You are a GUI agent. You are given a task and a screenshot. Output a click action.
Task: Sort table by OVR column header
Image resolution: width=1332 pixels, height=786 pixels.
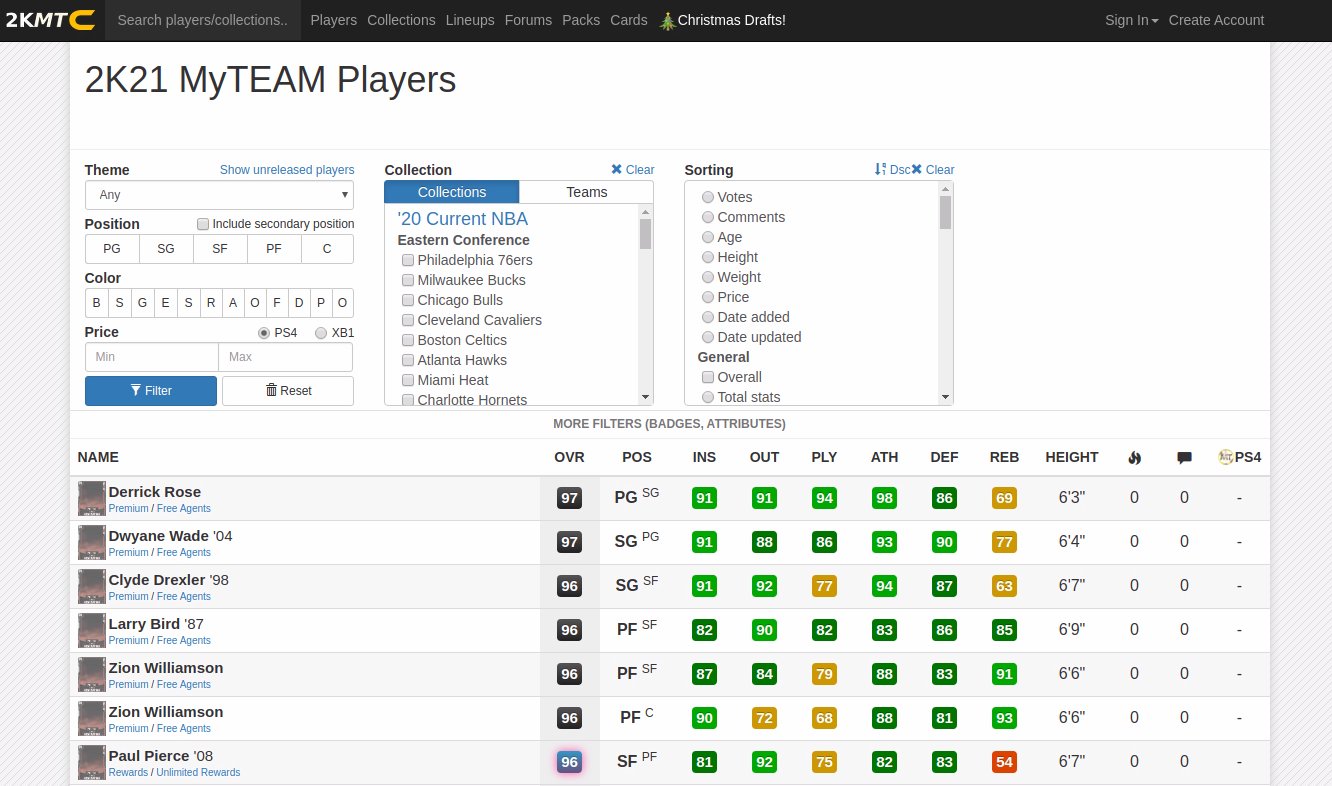[569, 457]
